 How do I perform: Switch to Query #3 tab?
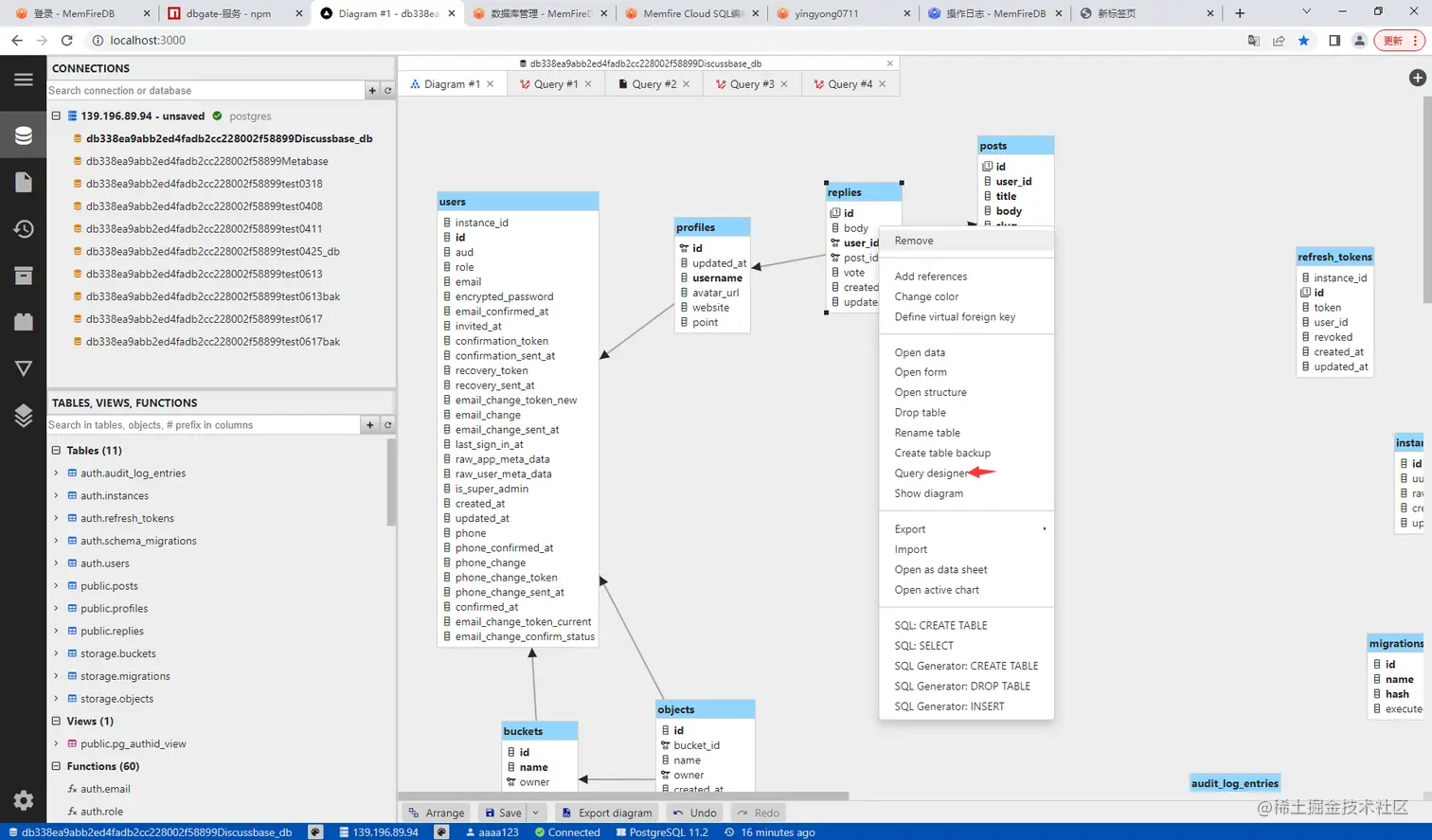pos(751,84)
